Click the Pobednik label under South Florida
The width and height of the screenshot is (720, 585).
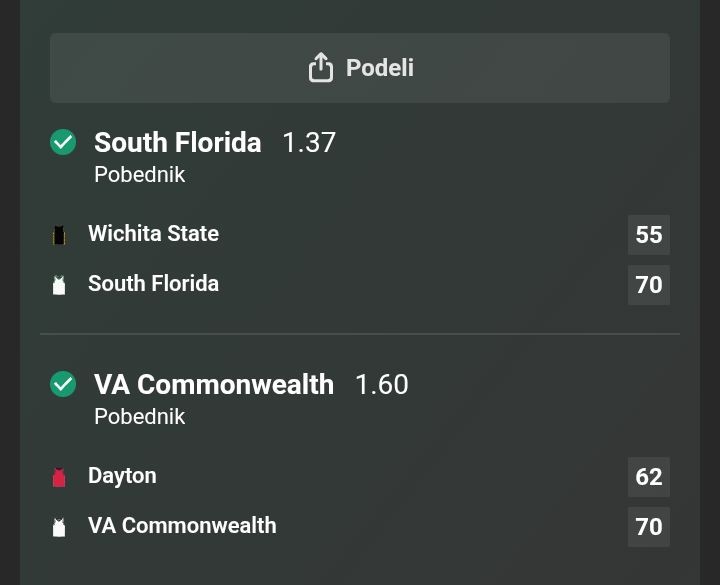tap(139, 174)
